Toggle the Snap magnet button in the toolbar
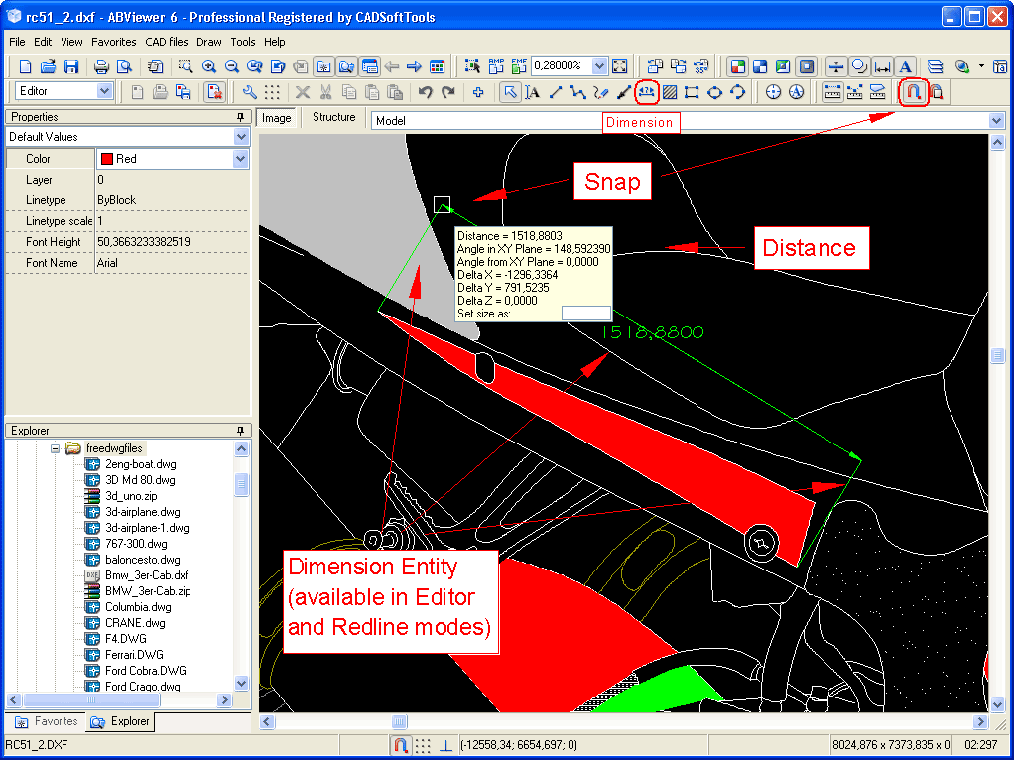This screenshot has height=760, width=1014. (x=914, y=92)
